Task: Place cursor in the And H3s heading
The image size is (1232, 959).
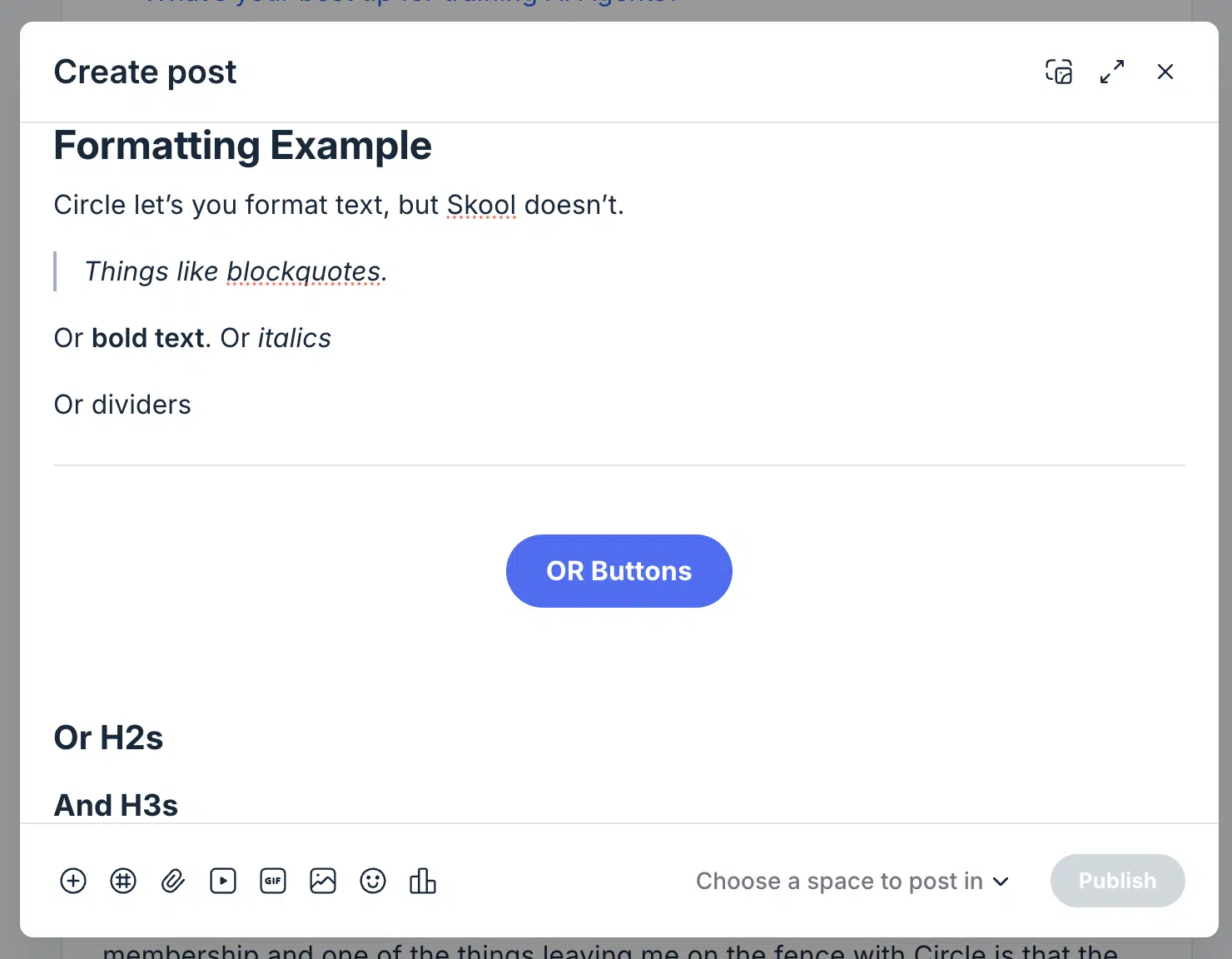Action: pos(116,805)
